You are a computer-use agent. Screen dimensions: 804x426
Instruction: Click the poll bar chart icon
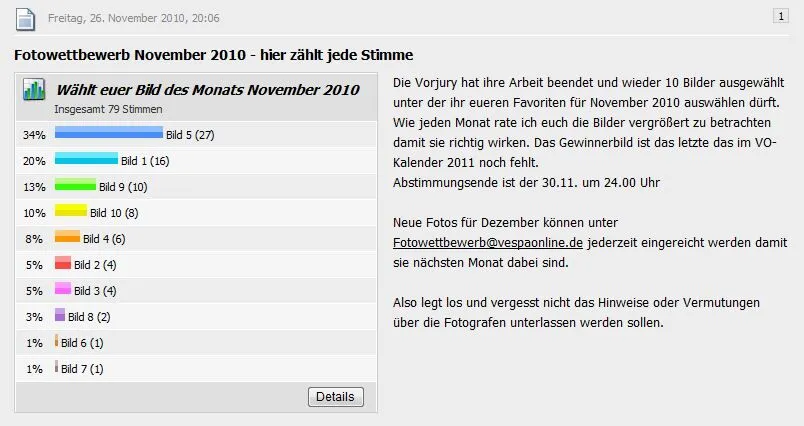tap(35, 91)
